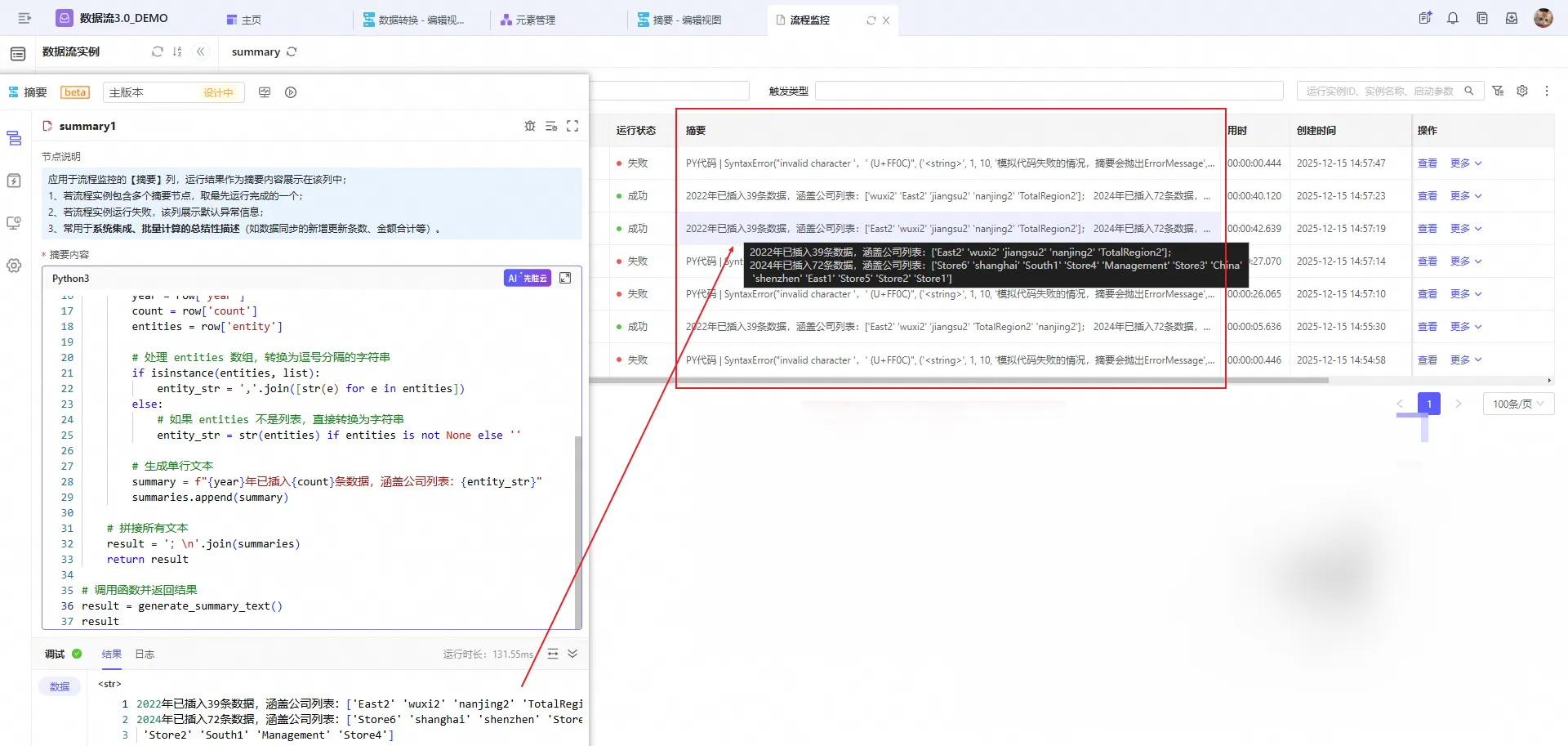The image size is (1568, 746).
Task: Collapse the debug panel with double-chevron
Action: coord(572,654)
